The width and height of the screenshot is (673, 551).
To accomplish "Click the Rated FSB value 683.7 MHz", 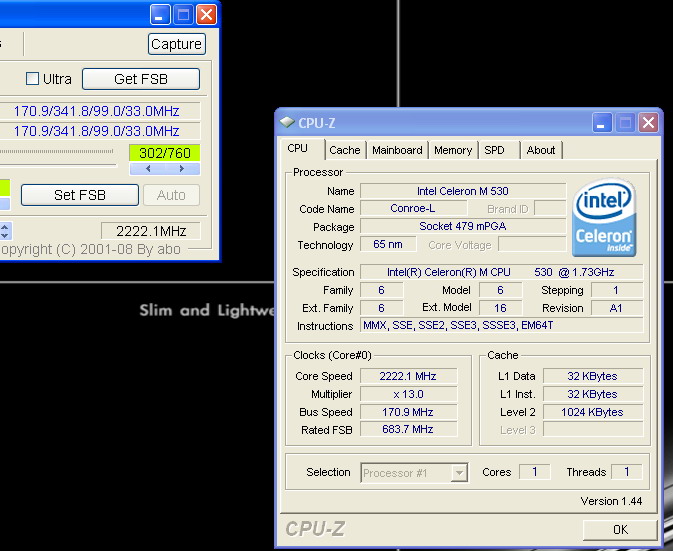I will [x=408, y=430].
